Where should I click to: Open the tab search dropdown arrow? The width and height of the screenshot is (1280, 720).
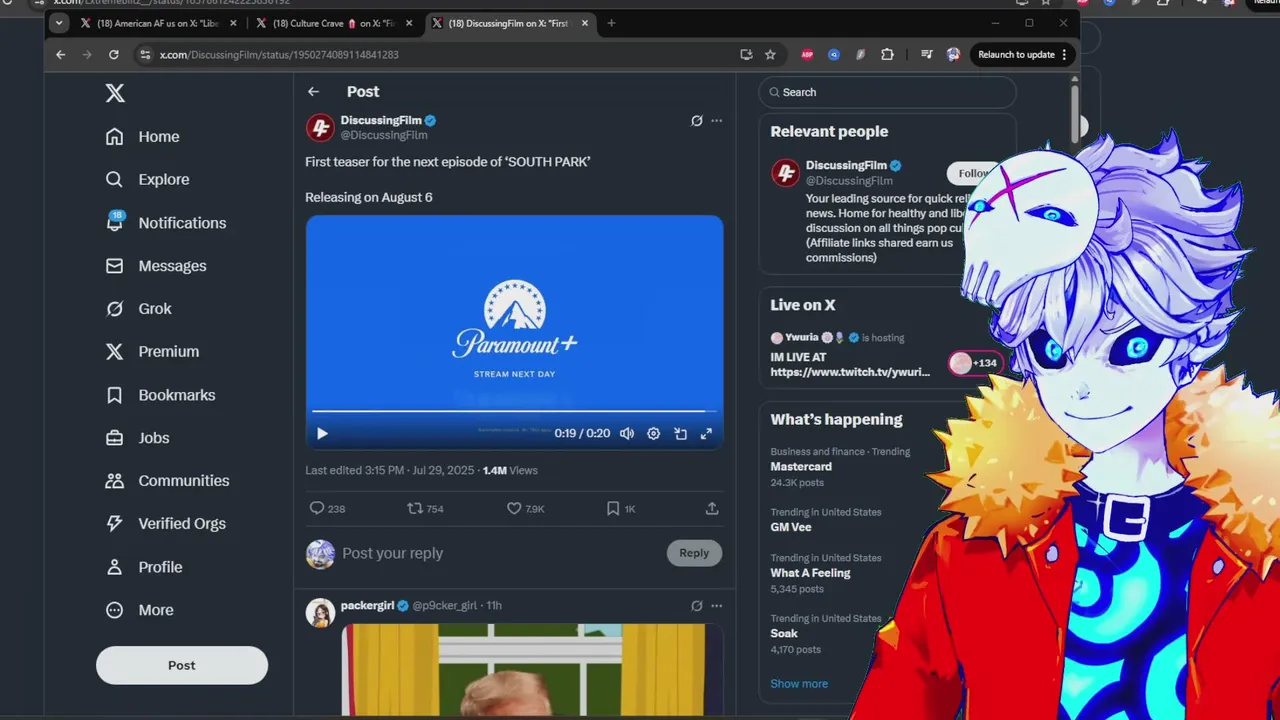(58, 23)
